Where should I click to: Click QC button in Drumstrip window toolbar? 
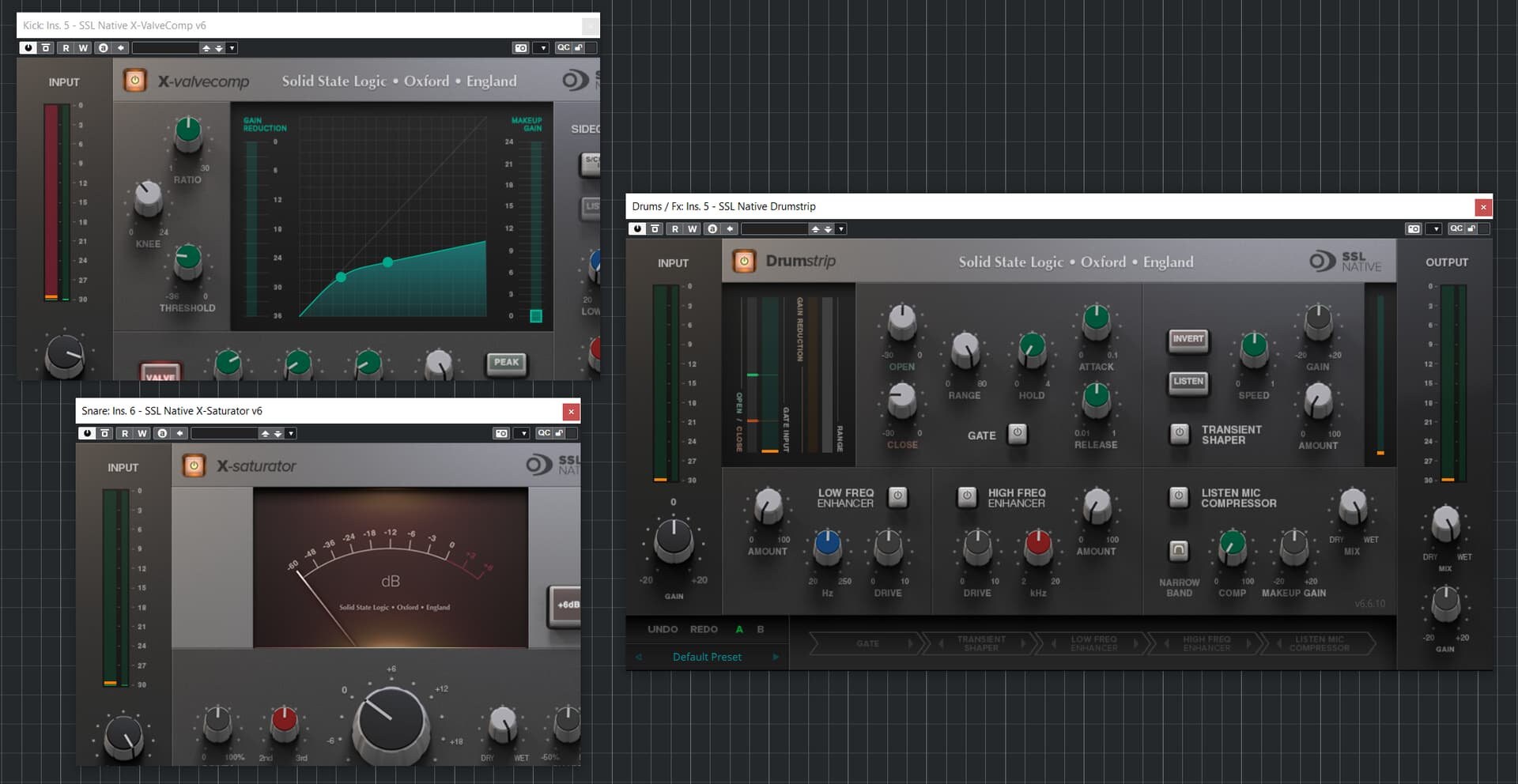1456,228
